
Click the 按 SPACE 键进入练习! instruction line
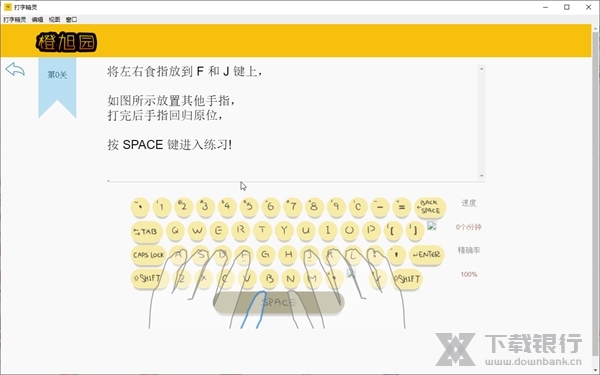(x=170, y=145)
